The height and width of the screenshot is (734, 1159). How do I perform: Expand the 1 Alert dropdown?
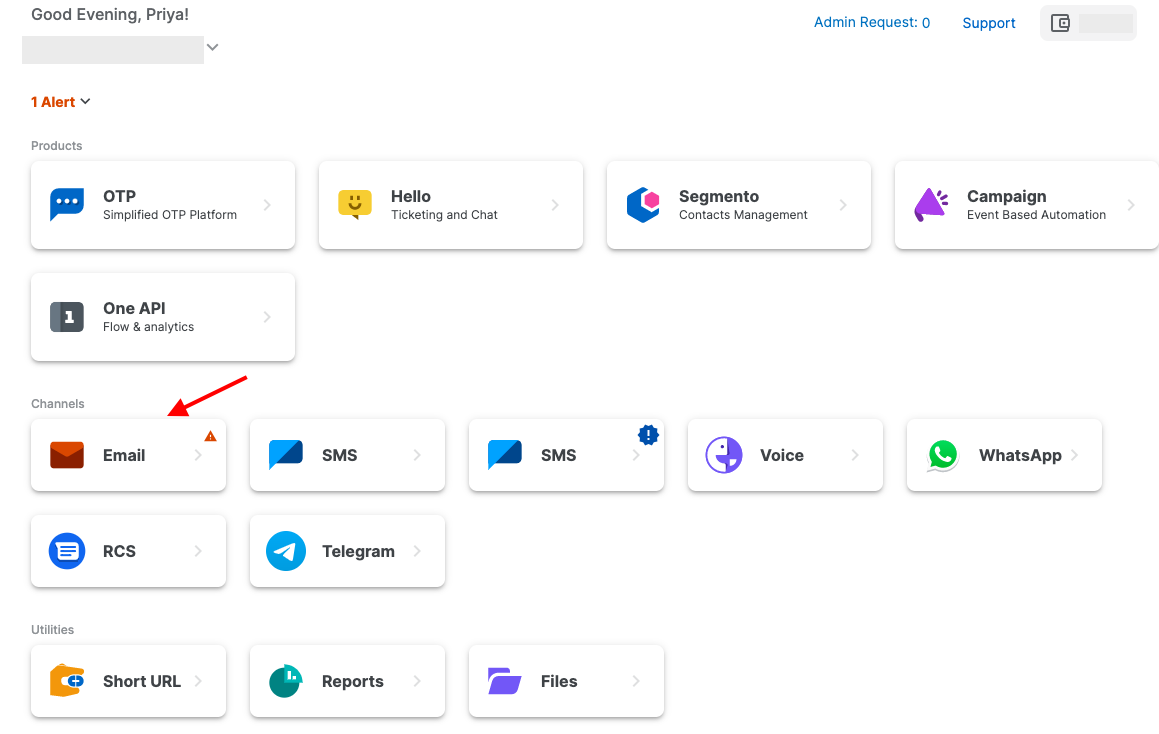[61, 102]
